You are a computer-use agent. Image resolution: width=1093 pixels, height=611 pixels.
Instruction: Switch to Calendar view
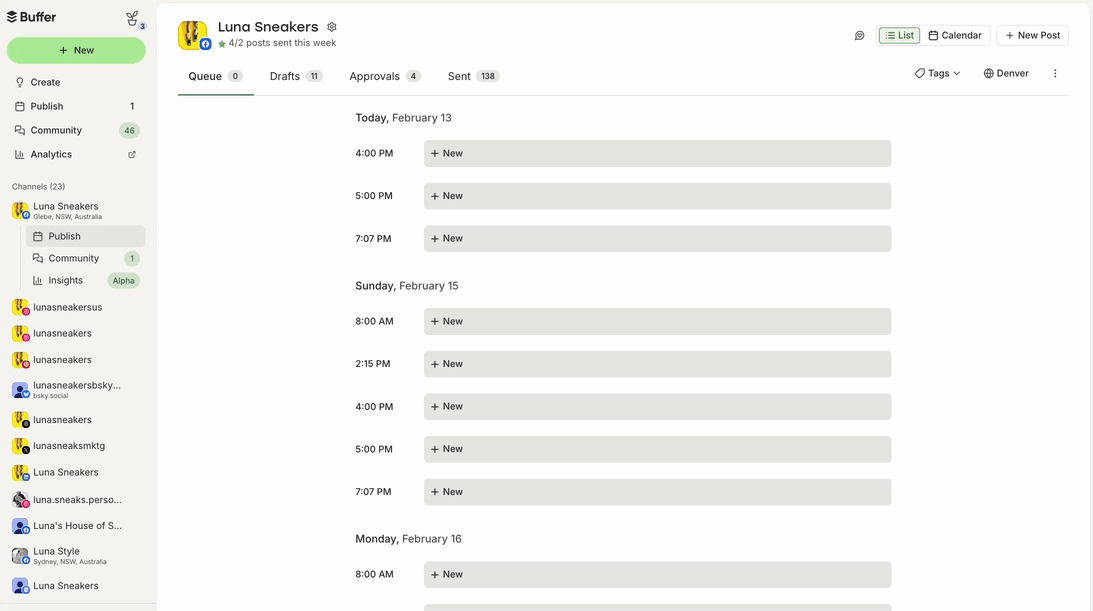[955, 36]
